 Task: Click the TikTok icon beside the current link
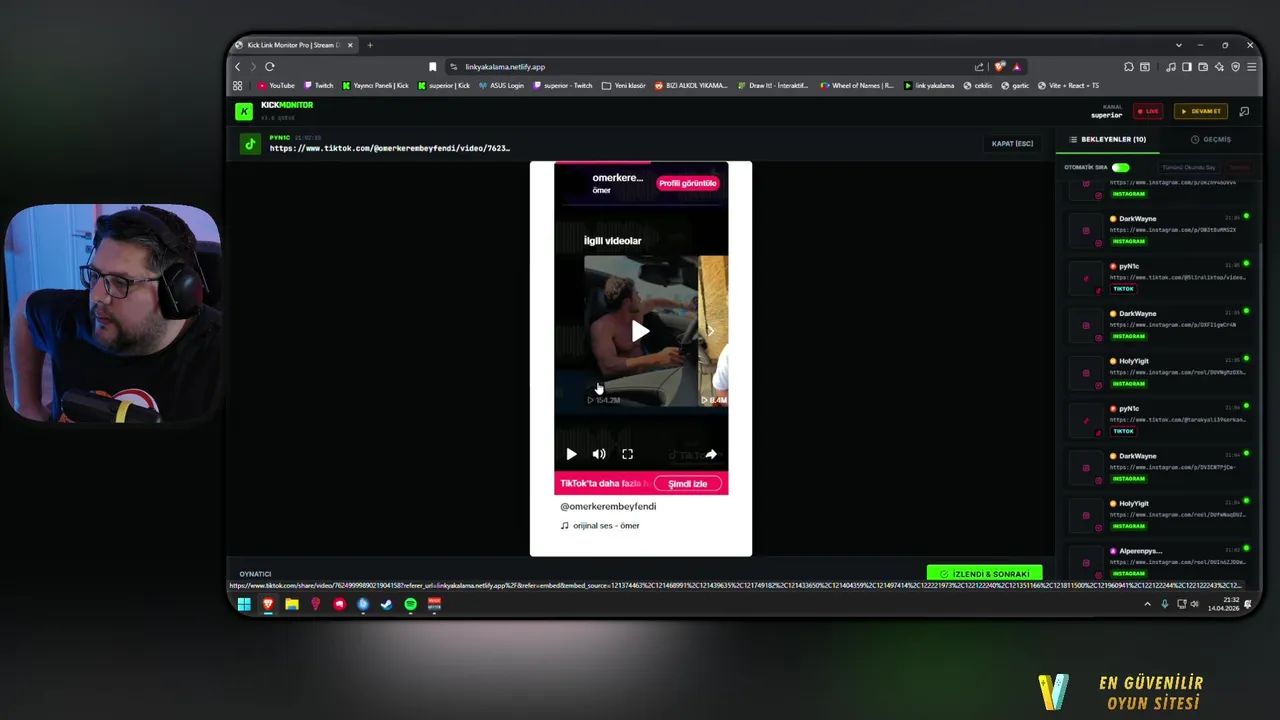pos(250,144)
